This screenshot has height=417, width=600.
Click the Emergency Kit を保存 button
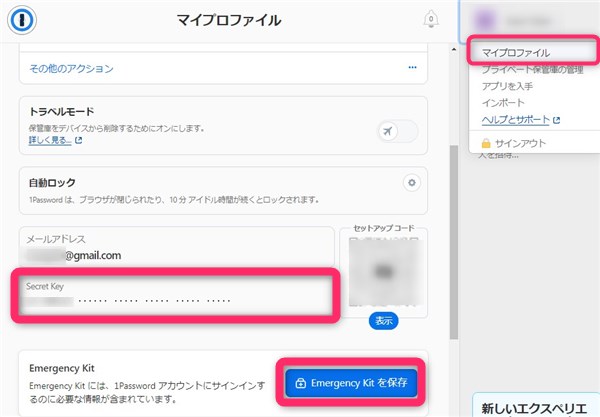pyautogui.click(x=351, y=382)
